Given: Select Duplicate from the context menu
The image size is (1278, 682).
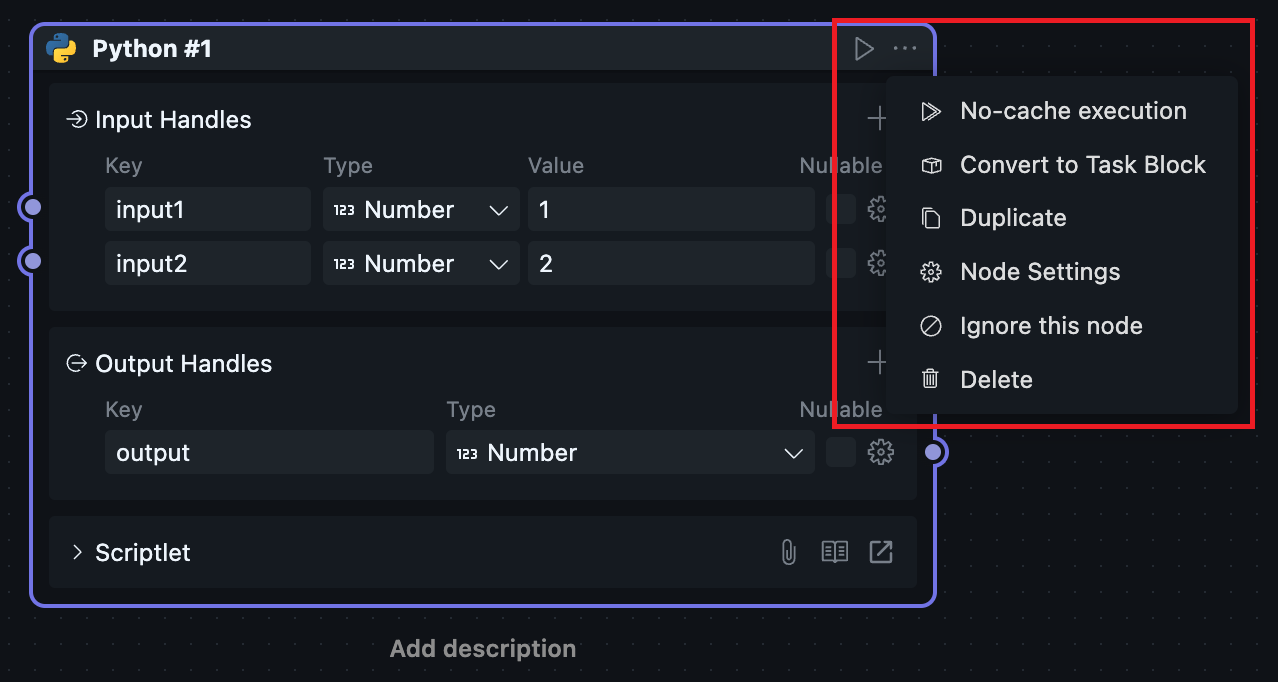Looking at the screenshot, I should [x=1012, y=218].
